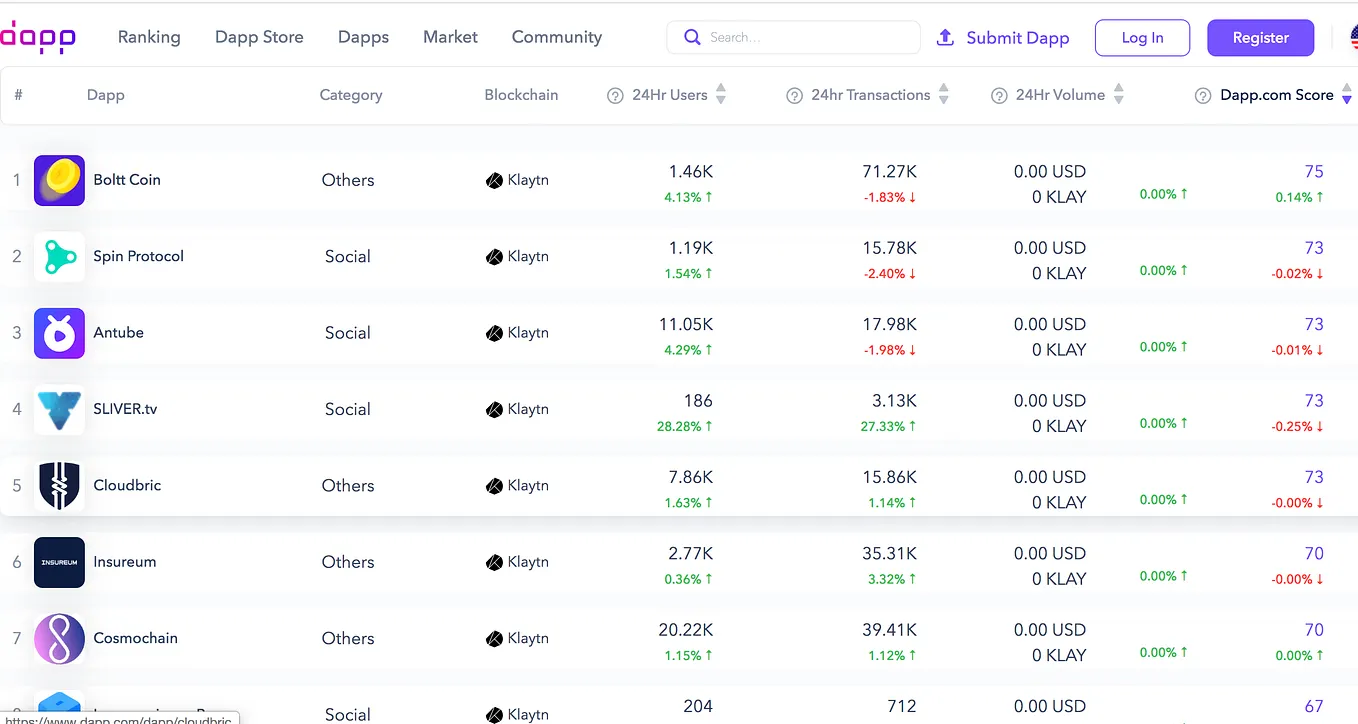Click the Submit Dapp upload icon

(x=945, y=37)
